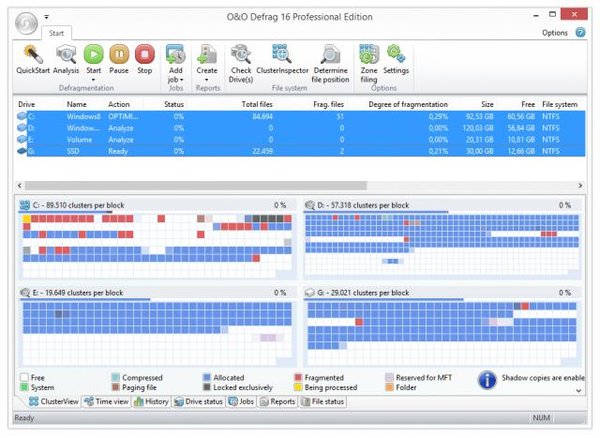Click the E: drive icon in the list
Image resolution: width=600 pixels, height=438 pixels.
22,139
